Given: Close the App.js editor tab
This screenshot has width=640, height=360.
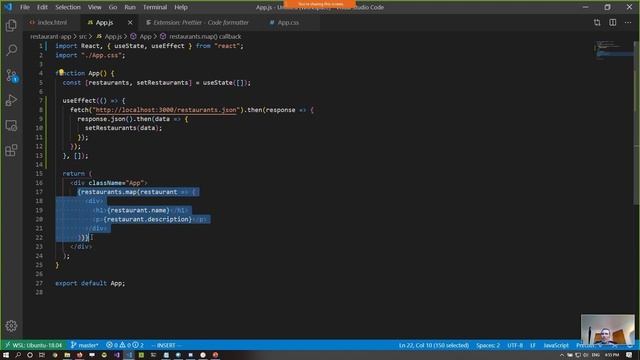Looking at the screenshot, I should pyautogui.click(x=130, y=22).
